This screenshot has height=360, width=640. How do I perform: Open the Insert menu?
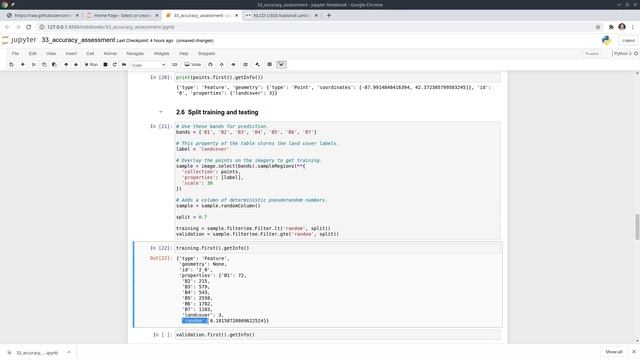[x=71, y=53]
